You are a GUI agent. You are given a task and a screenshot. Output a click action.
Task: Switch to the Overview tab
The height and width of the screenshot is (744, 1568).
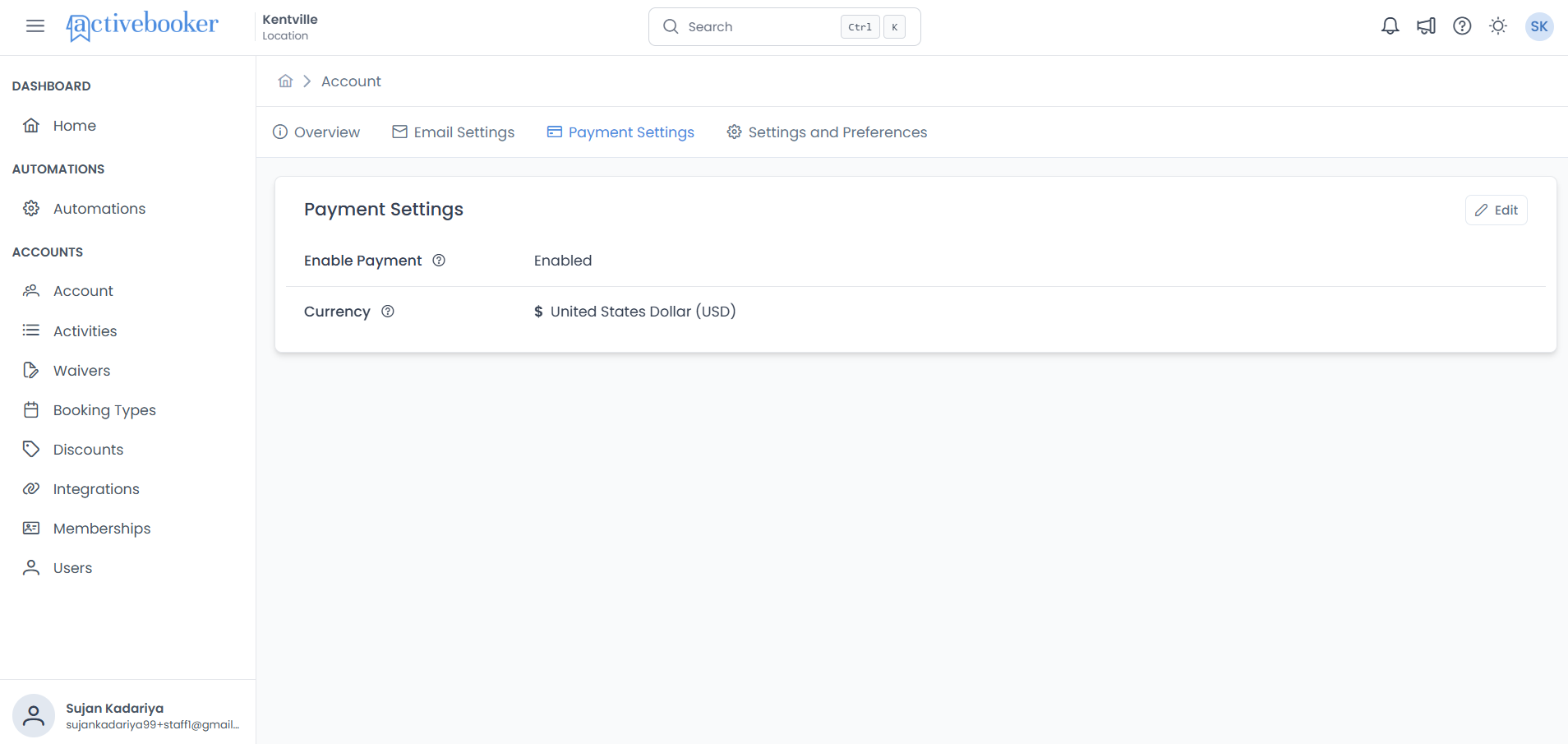point(316,132)
